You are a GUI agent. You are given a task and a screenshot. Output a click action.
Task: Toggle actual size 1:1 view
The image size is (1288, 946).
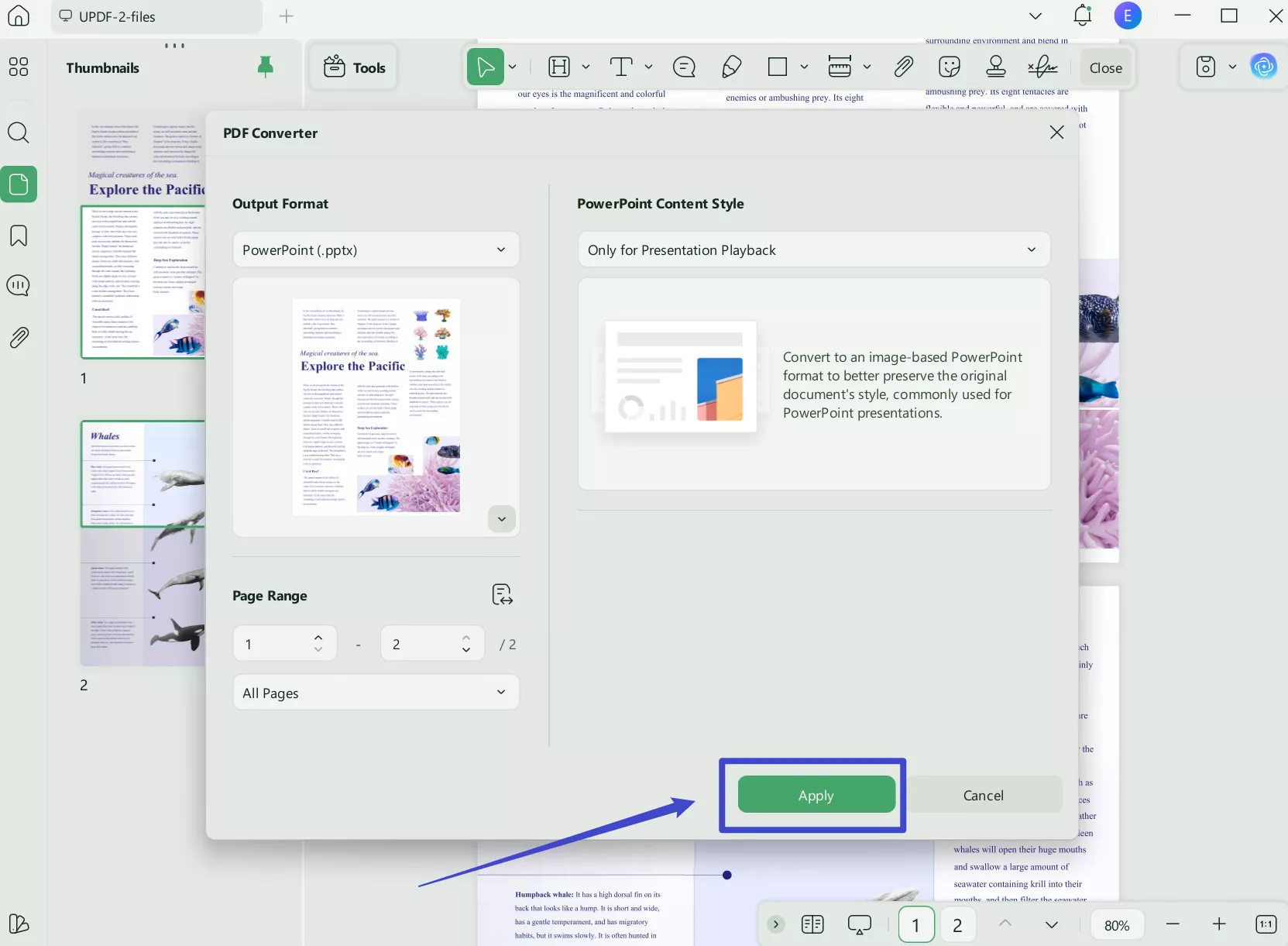1267,924
